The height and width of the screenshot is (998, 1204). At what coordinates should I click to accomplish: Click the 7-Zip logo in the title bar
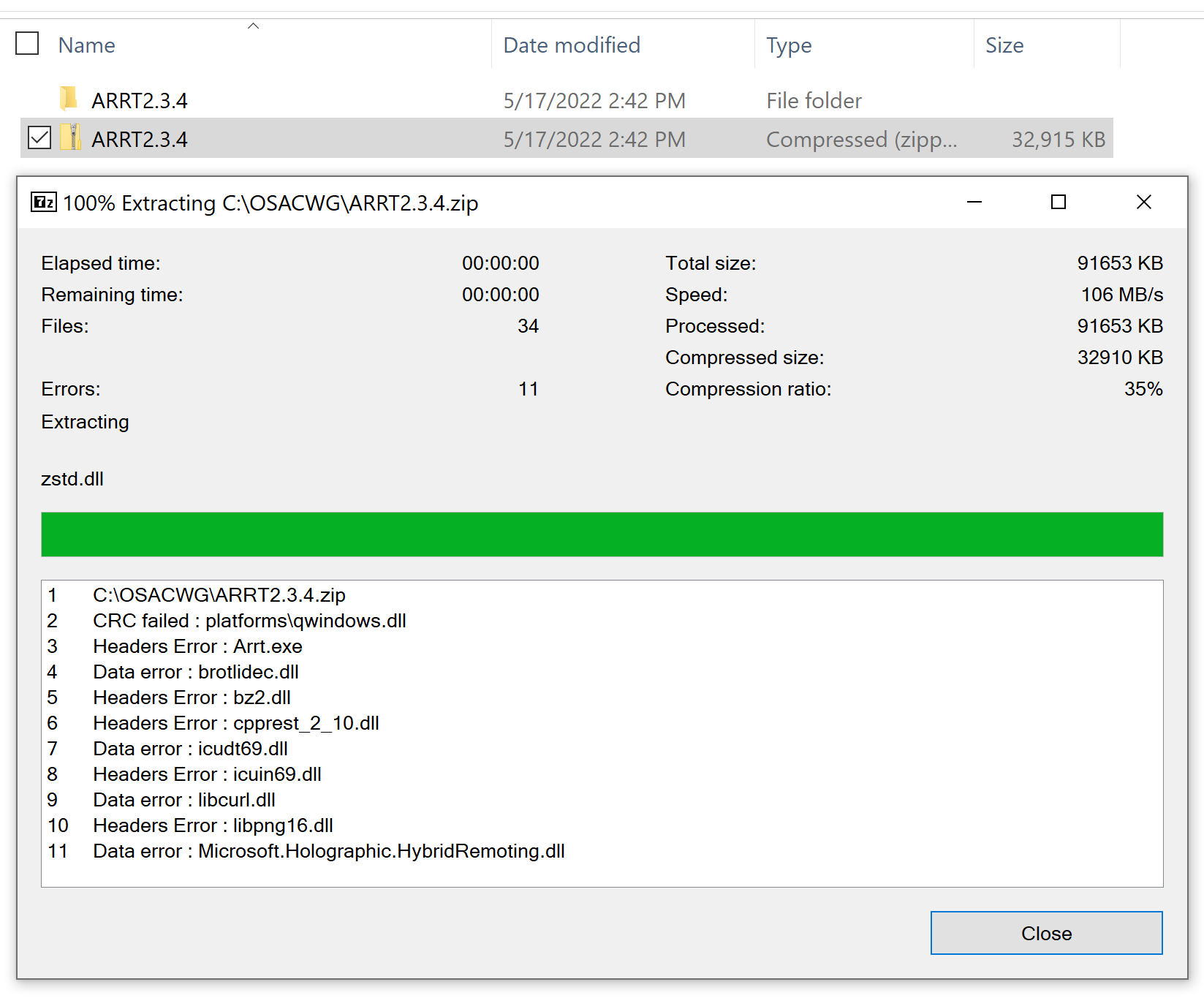[42, 203]
